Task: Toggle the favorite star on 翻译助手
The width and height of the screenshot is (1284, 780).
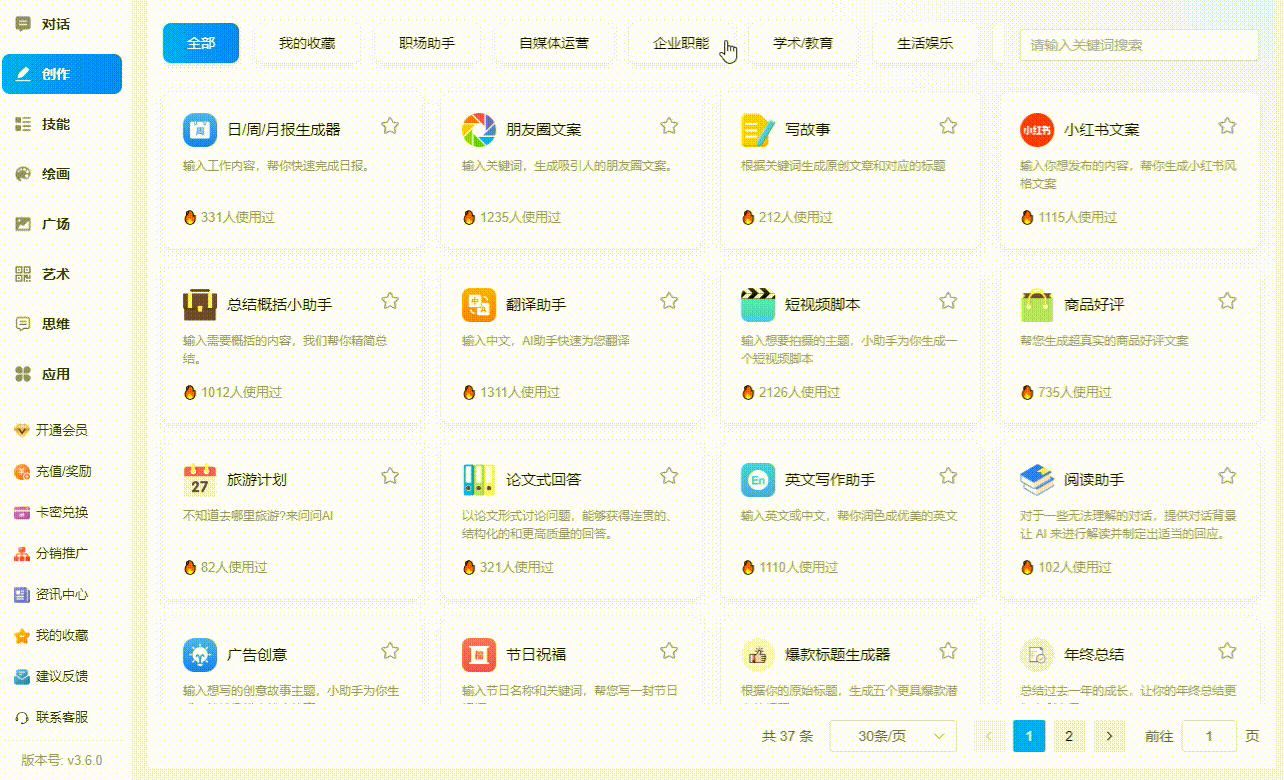Action: pos(669,301)
